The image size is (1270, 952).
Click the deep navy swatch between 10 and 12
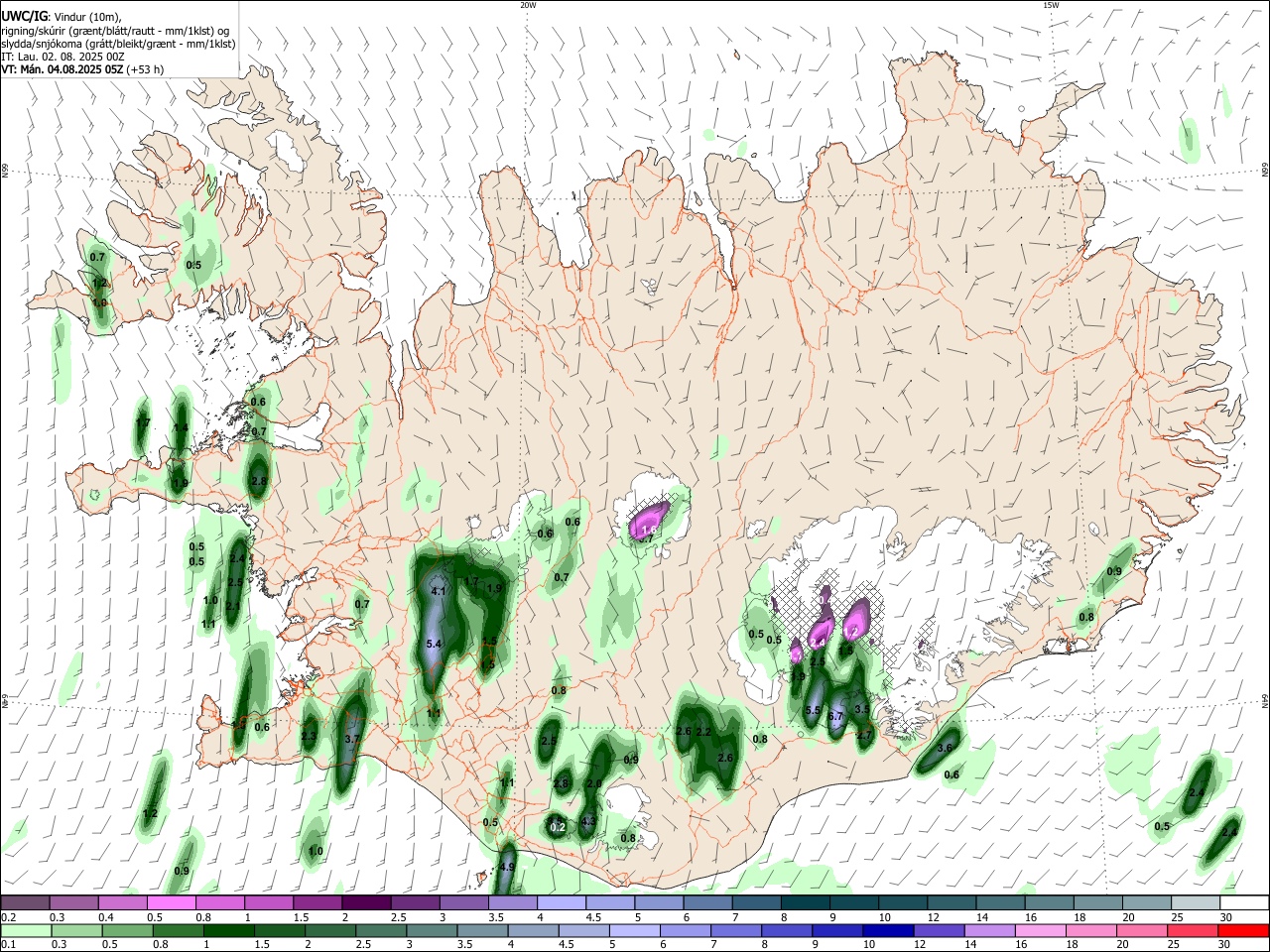point(886,931)
